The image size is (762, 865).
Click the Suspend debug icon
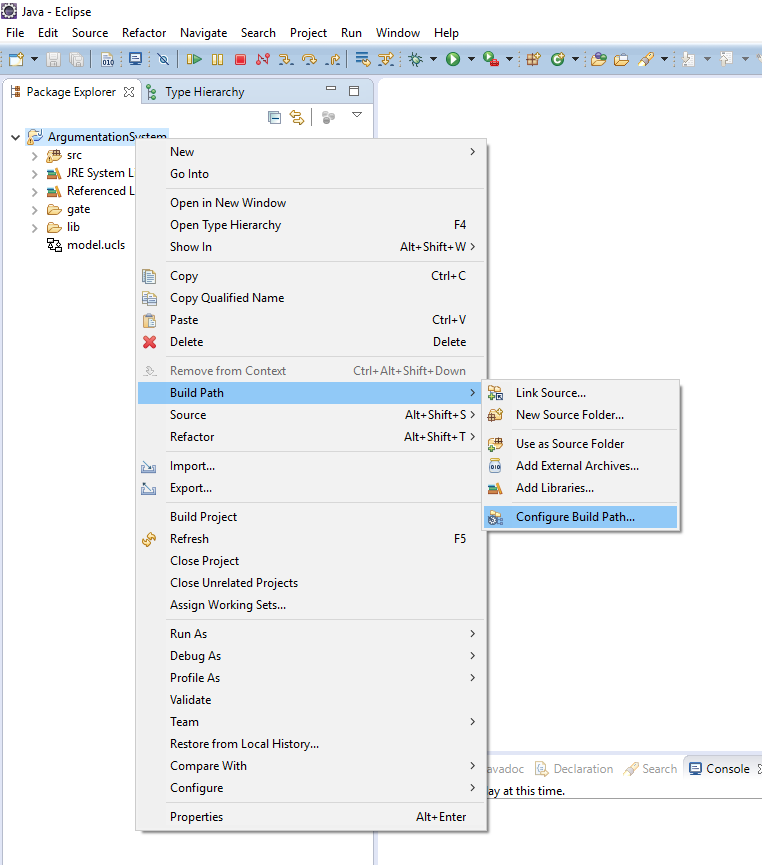217,59
